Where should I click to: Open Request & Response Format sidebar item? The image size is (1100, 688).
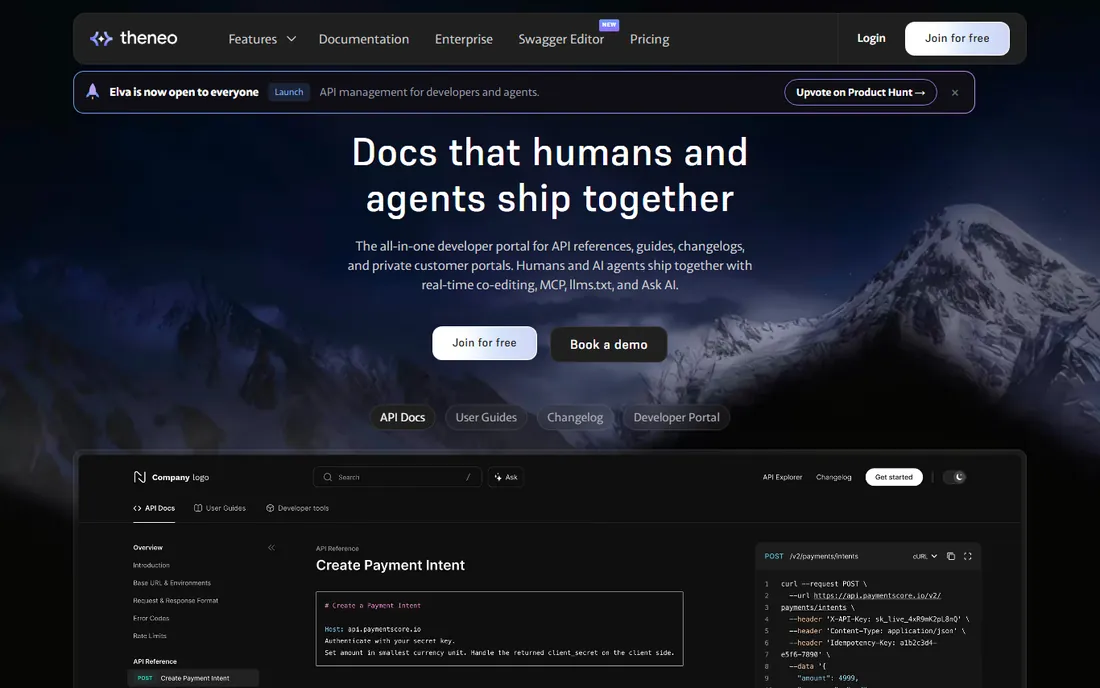click(x=175, y=600)
